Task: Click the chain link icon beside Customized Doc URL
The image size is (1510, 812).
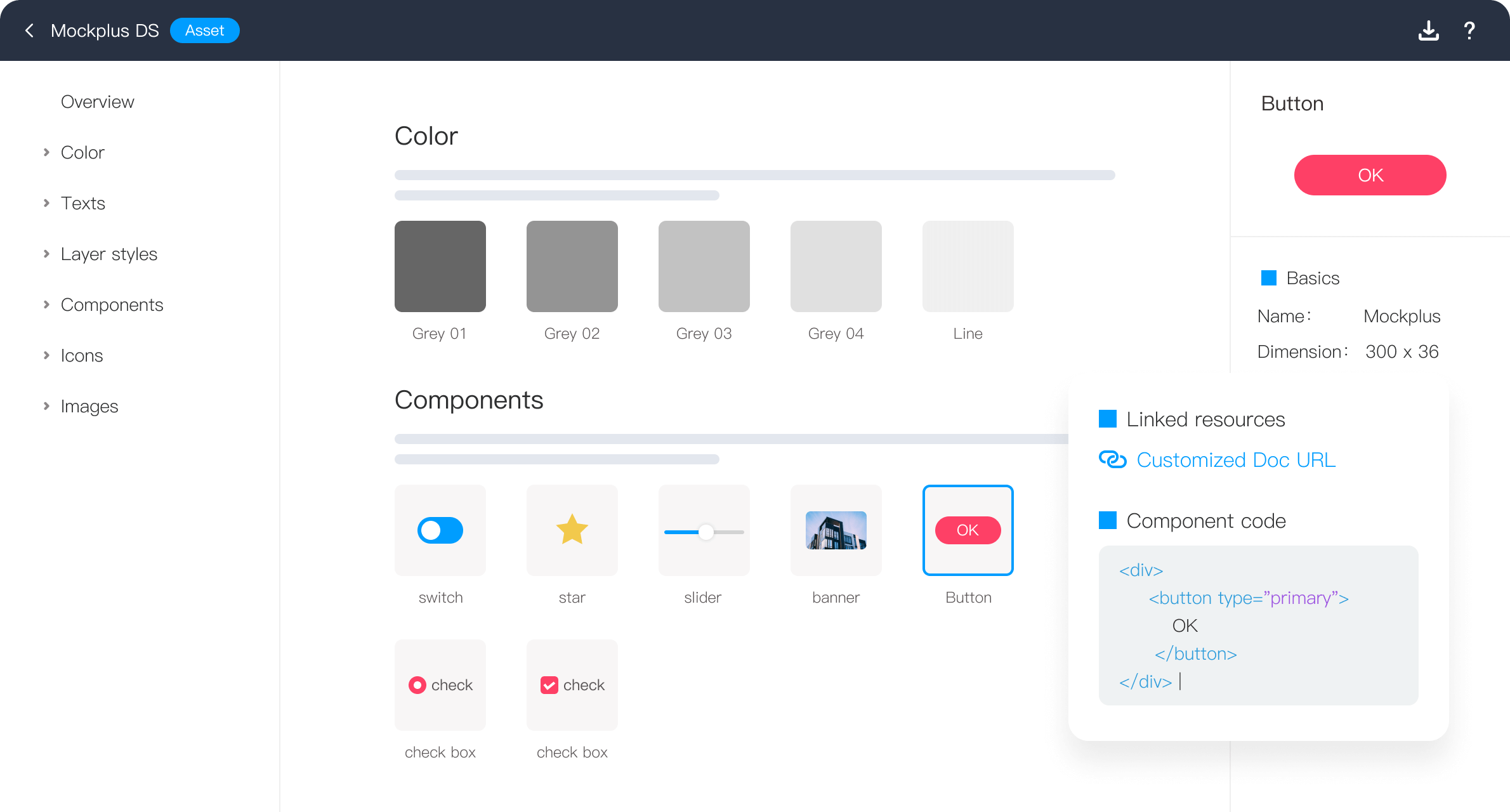Action: [1112, 459]
